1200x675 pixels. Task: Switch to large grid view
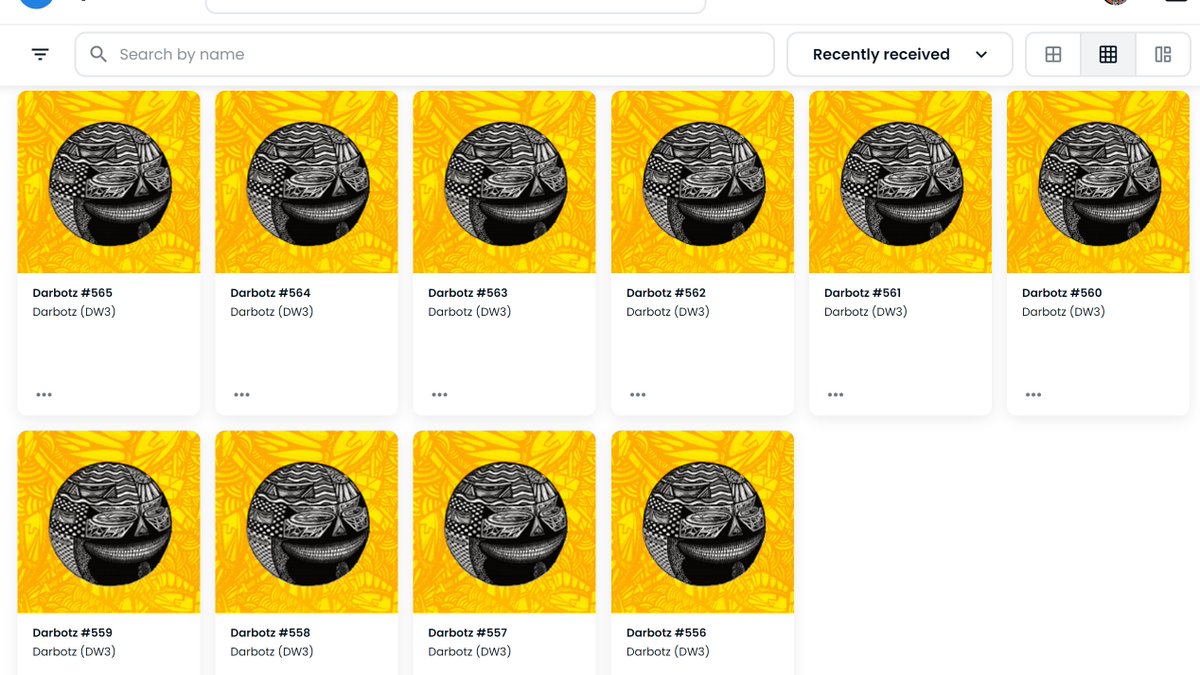pos(1053,54)
